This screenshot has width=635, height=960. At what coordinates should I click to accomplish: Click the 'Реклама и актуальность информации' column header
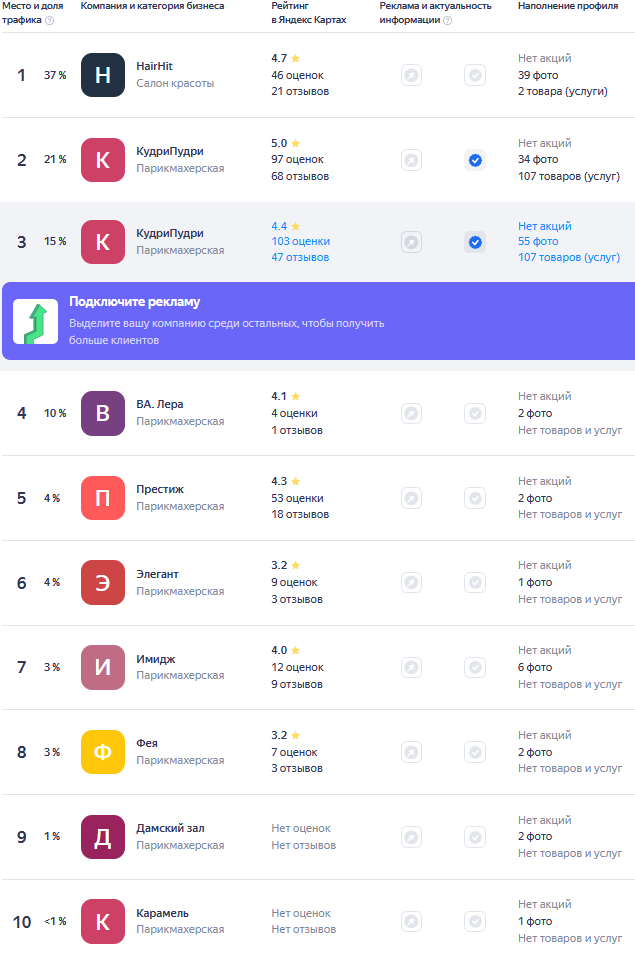435,13
